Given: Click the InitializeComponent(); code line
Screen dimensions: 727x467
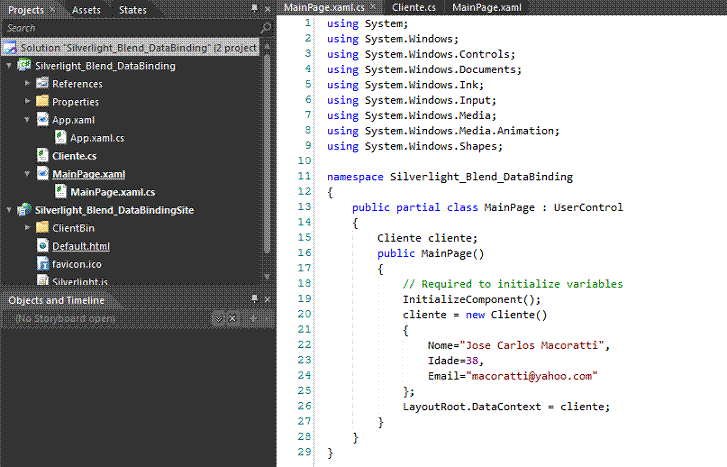Looking at the screenshot, I should (472, 299).
